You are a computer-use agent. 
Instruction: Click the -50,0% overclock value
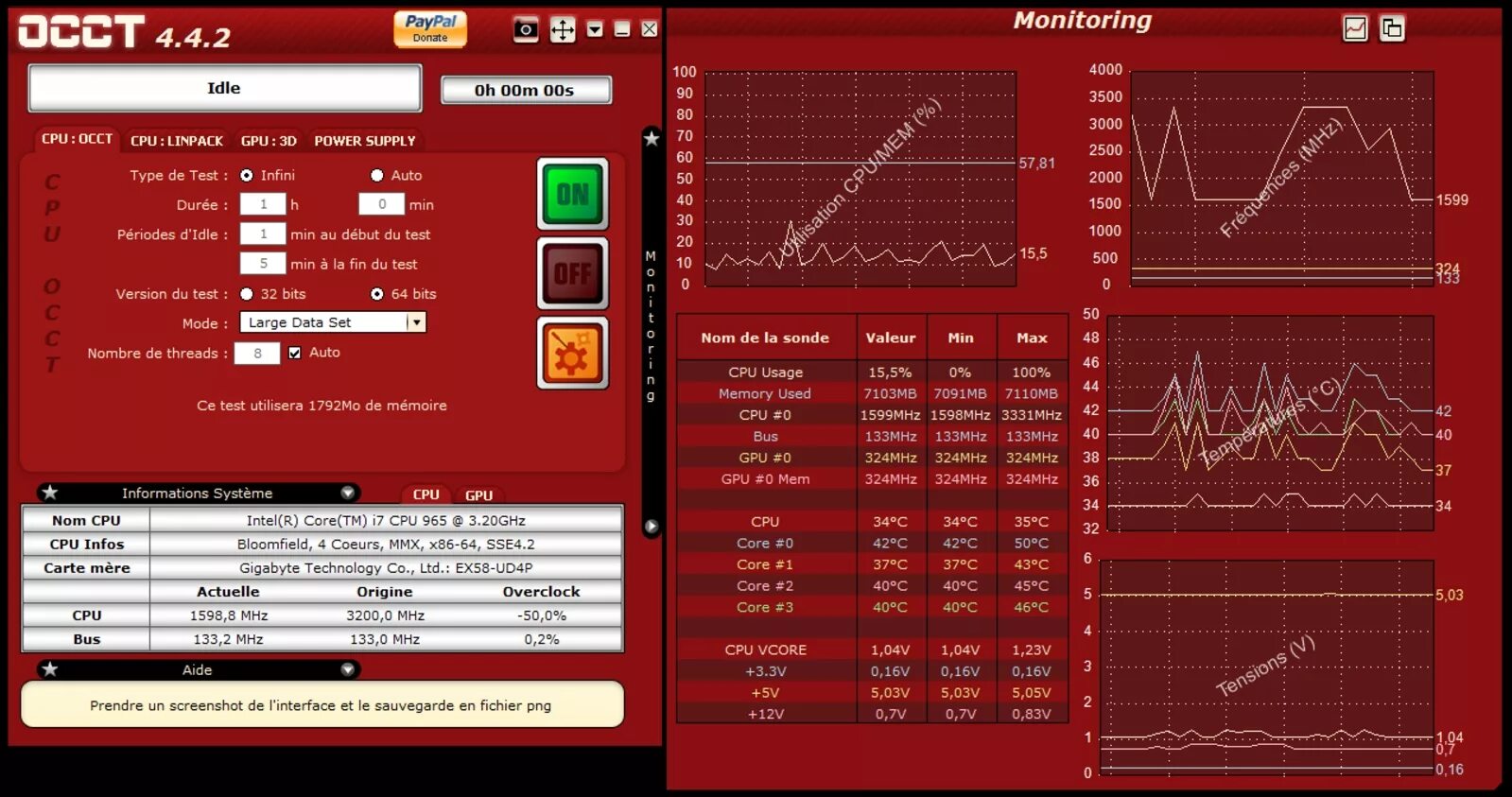click(542, 615)
